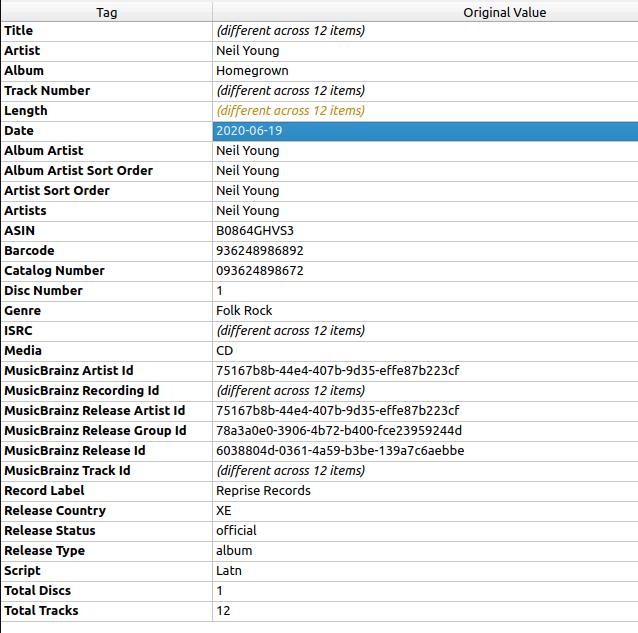This screenshot has height=633, width=638.
Task: Select the Release Country value XE
Action: [x=224, y=511]
